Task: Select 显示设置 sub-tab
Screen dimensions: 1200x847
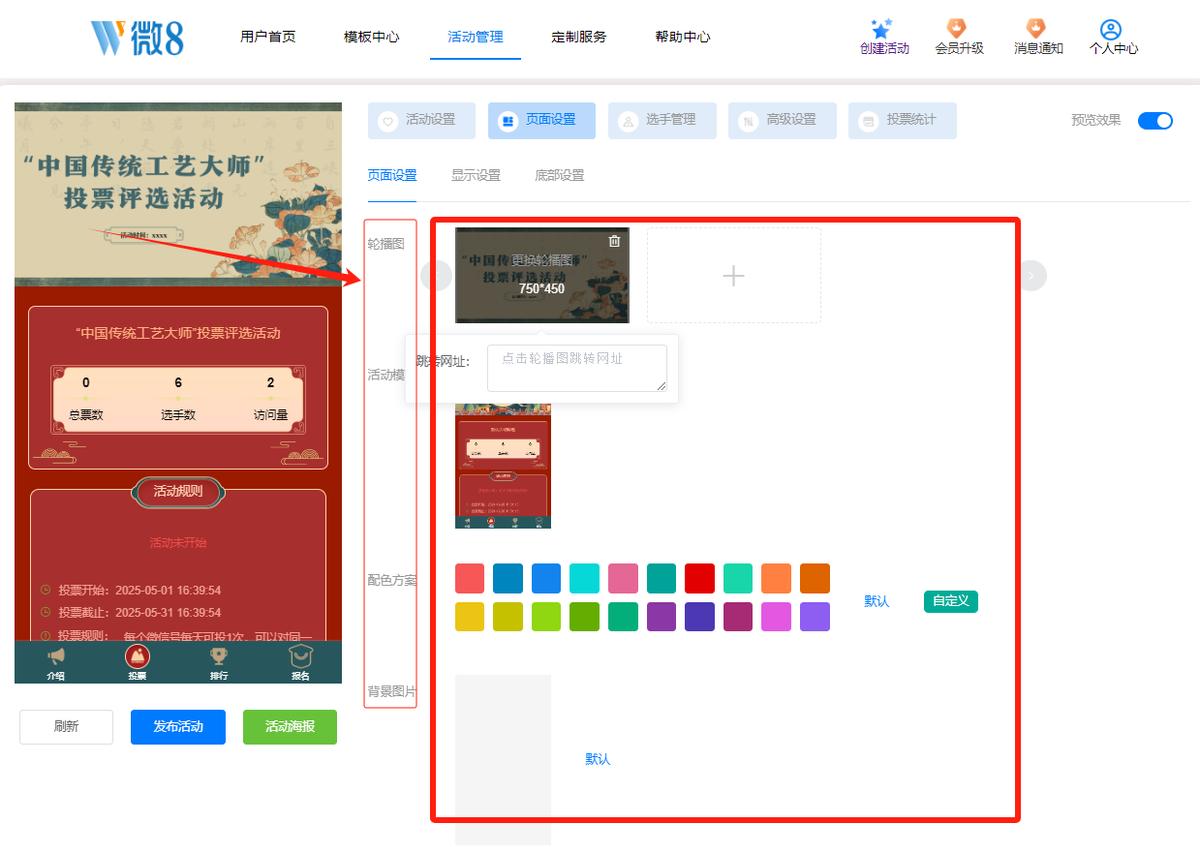Action: [x=476, y=175]
